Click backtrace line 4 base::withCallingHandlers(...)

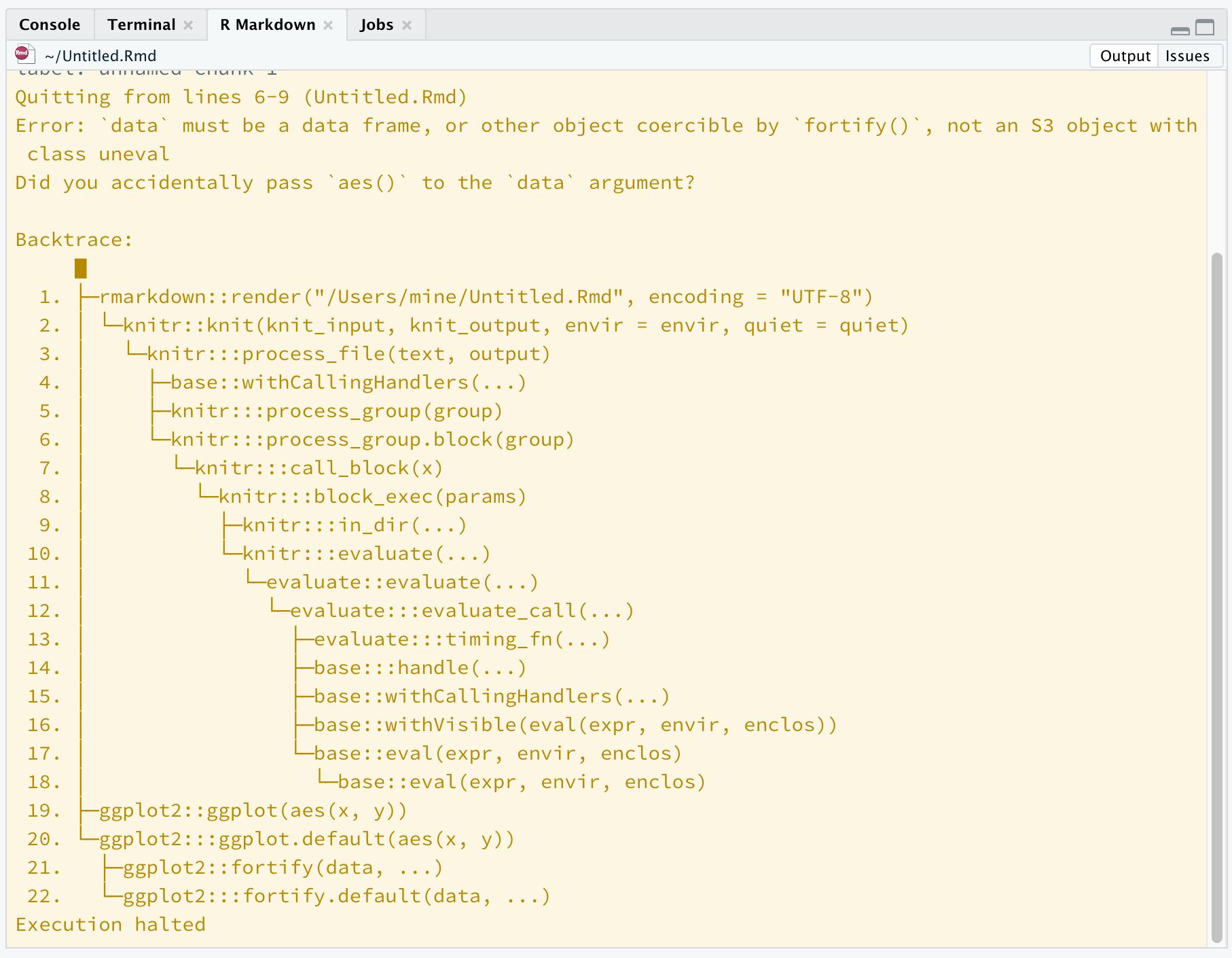click(x=348, y=383)
